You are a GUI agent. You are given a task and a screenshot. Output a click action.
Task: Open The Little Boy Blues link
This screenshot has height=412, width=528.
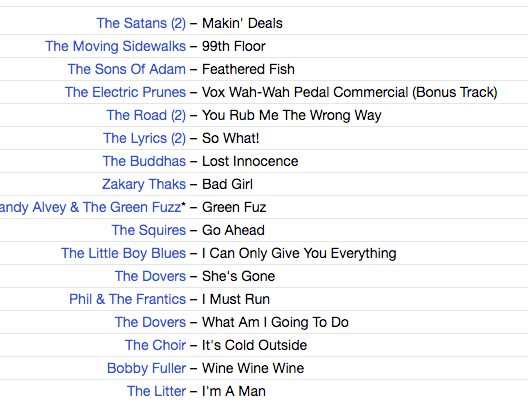123,253
